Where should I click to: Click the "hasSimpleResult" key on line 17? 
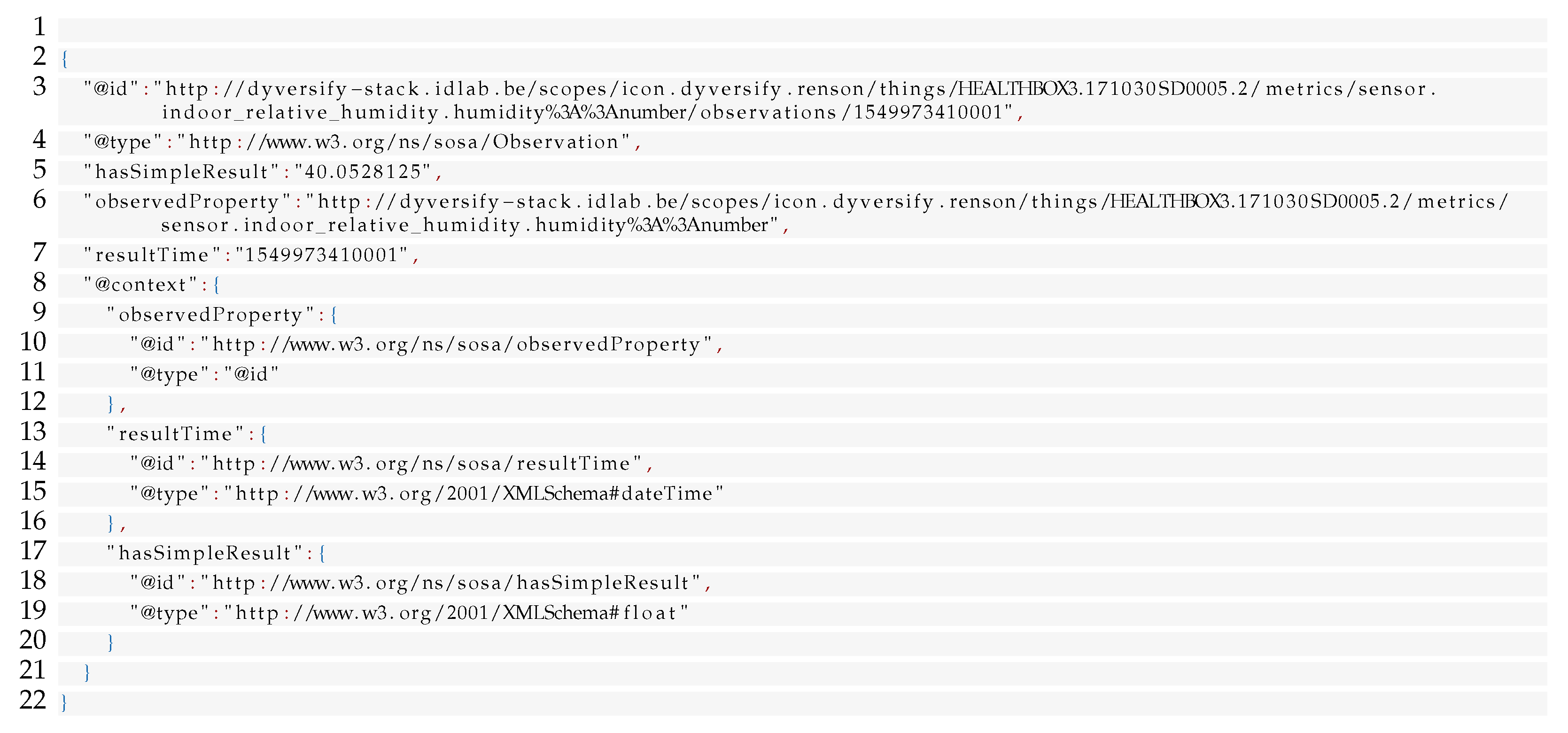205,553
